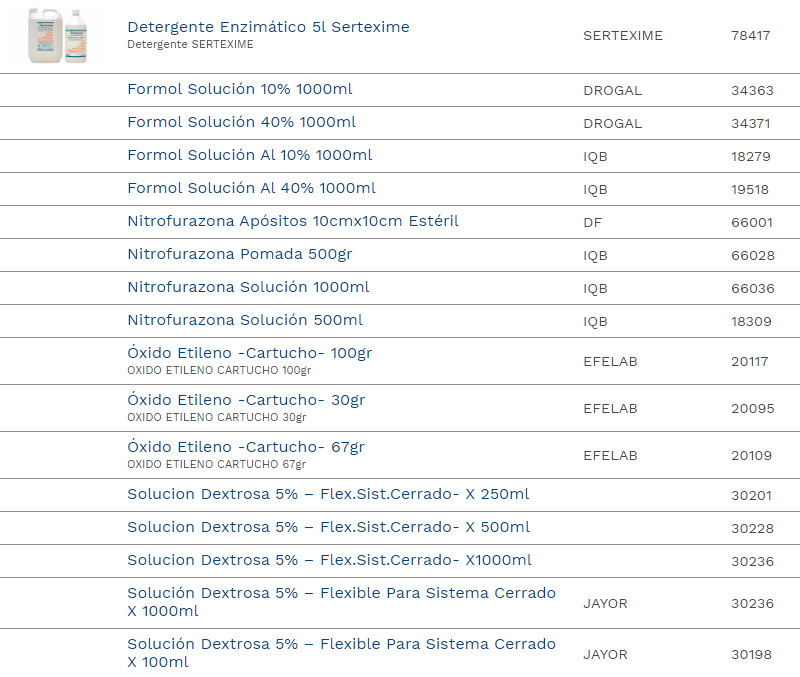
Task: Open Solucion Dextrosa 5% Flex.Sist.Cerrado X 250ml
Action: (328, 494)
